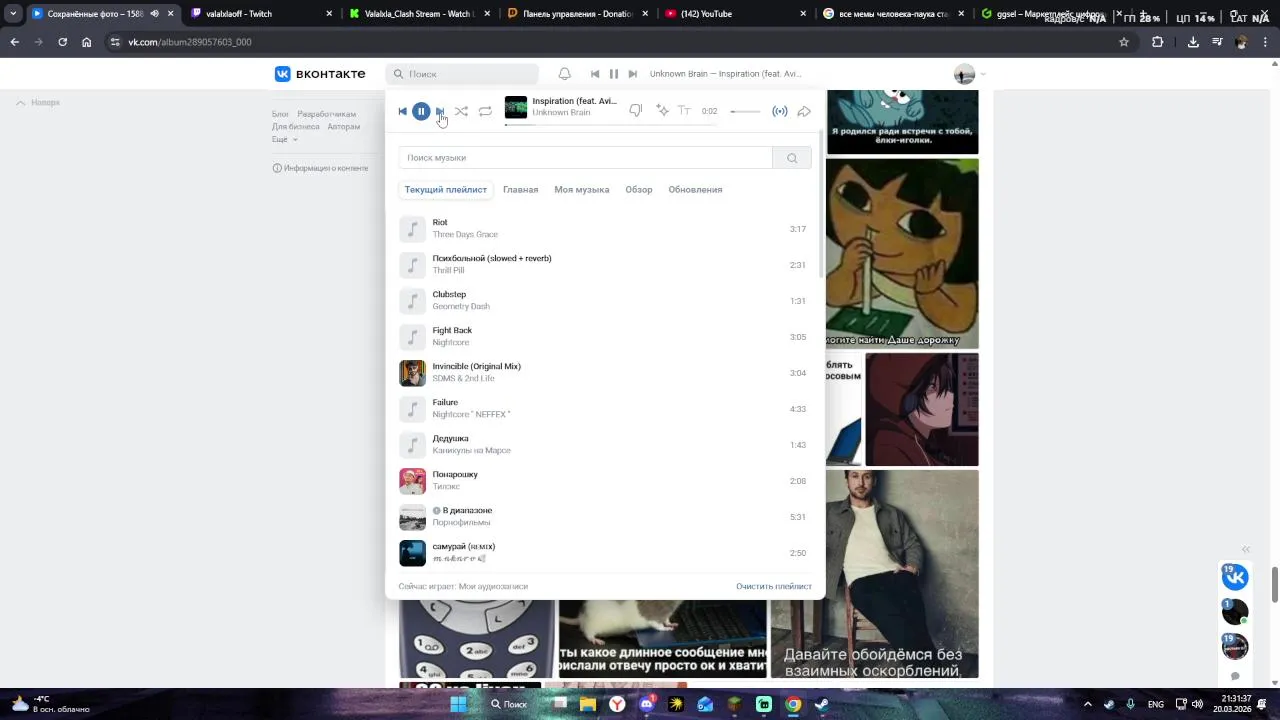Open notifications bell icon
Screen dimensions: 1280x720
point(565,74)
